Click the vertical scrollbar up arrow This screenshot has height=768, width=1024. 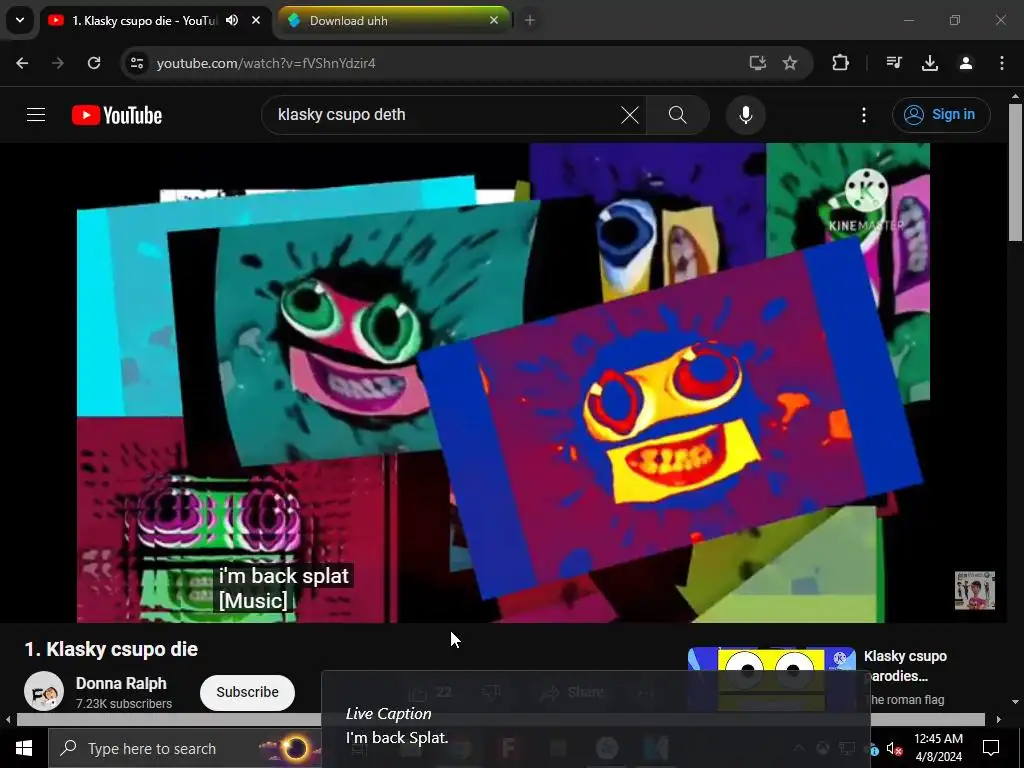[x=1015, y=96]
